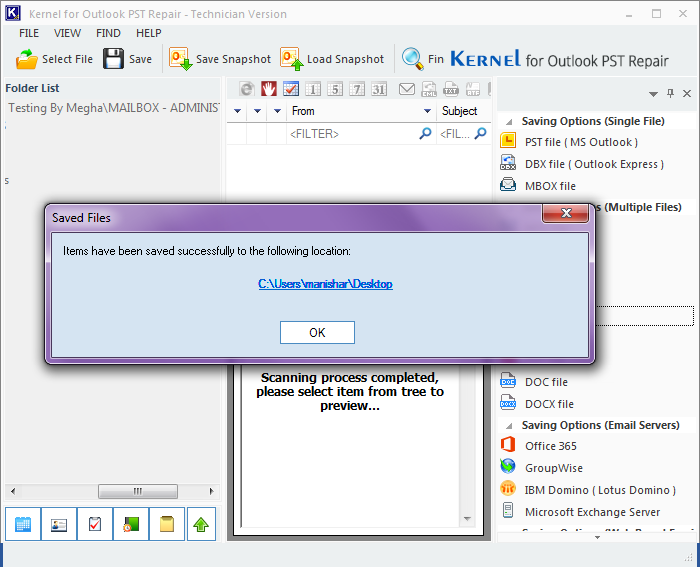
Task: Select the 1-day calendar view icon
Action: pyautogui.click(x=313, y=89)
